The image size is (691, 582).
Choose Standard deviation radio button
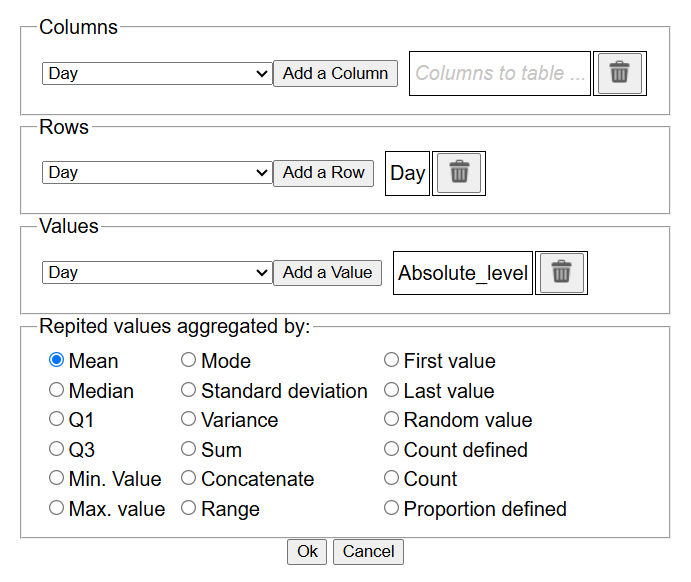tap(189, 390)
